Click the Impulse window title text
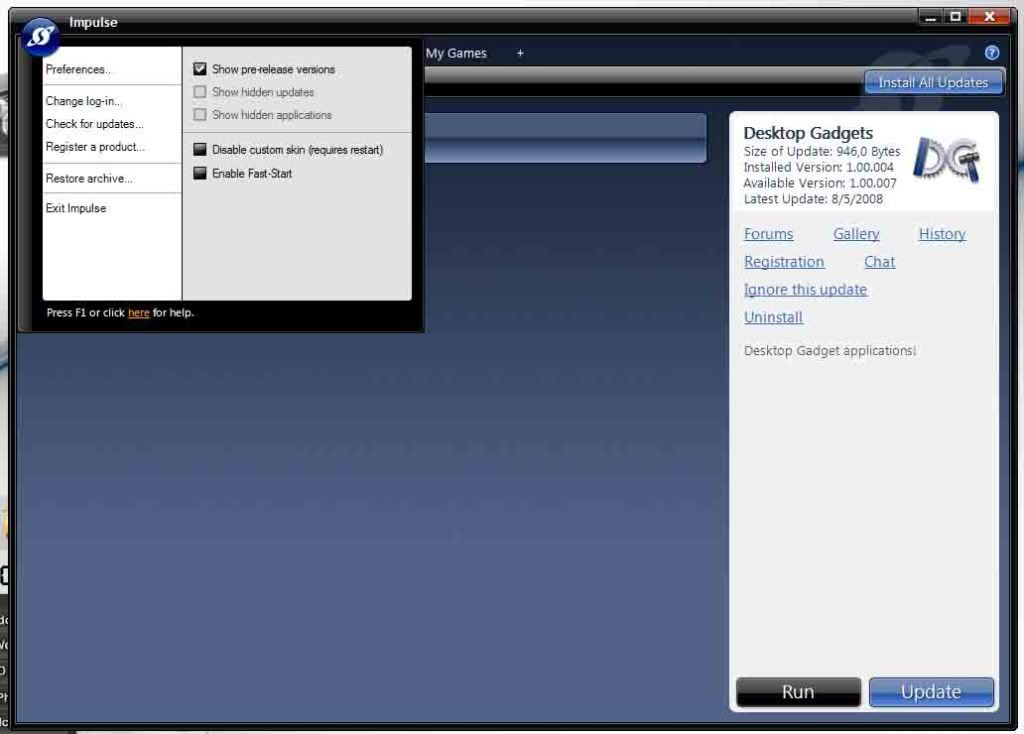This screenshot has height=734, width=1024. [x=93, y=22]
